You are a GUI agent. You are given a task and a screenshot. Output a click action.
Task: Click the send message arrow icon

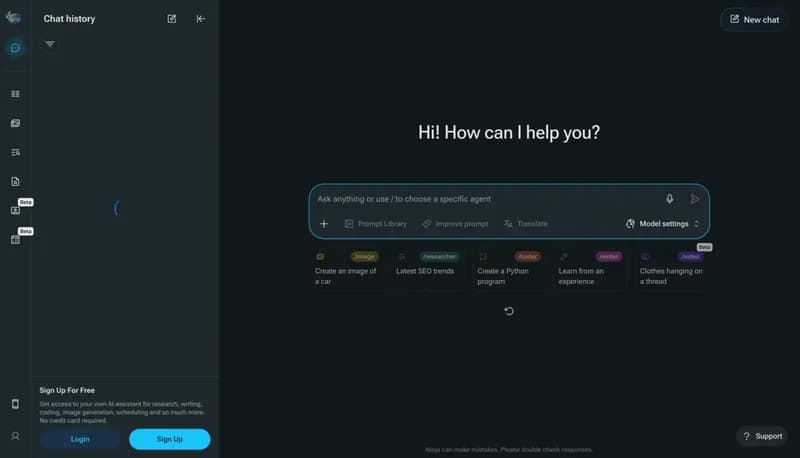[694, 199]
